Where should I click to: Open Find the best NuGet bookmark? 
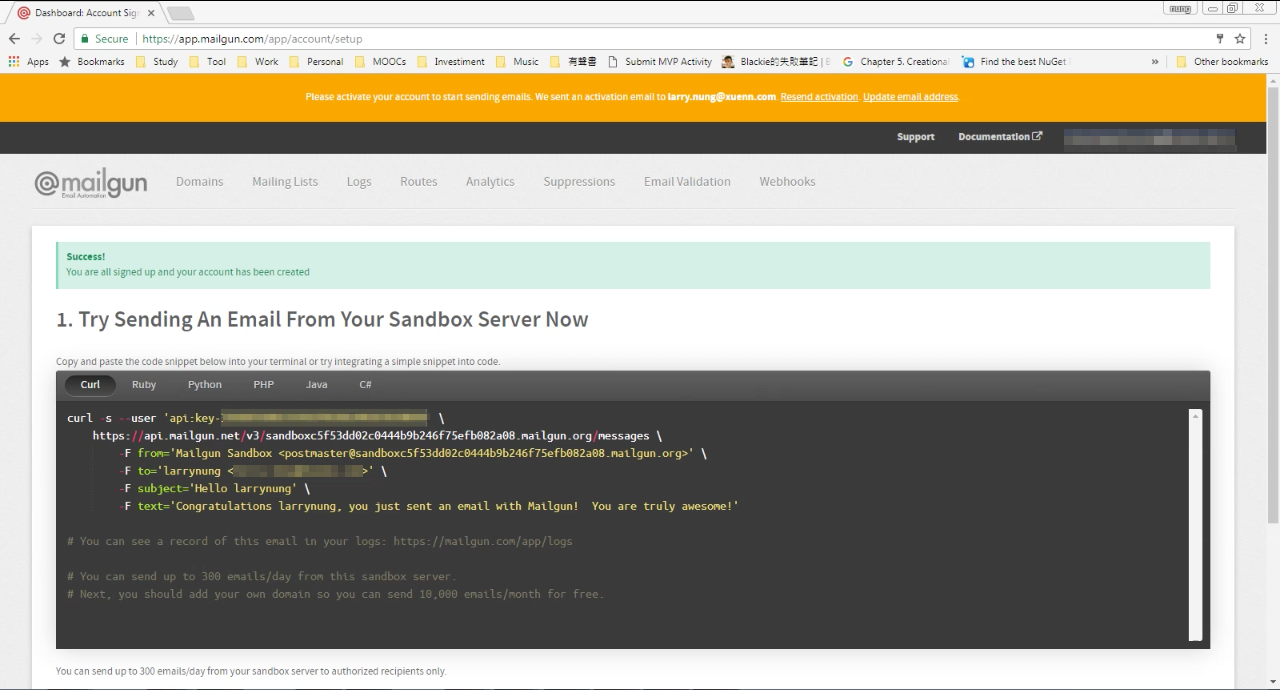click(x=1014, y=62)
